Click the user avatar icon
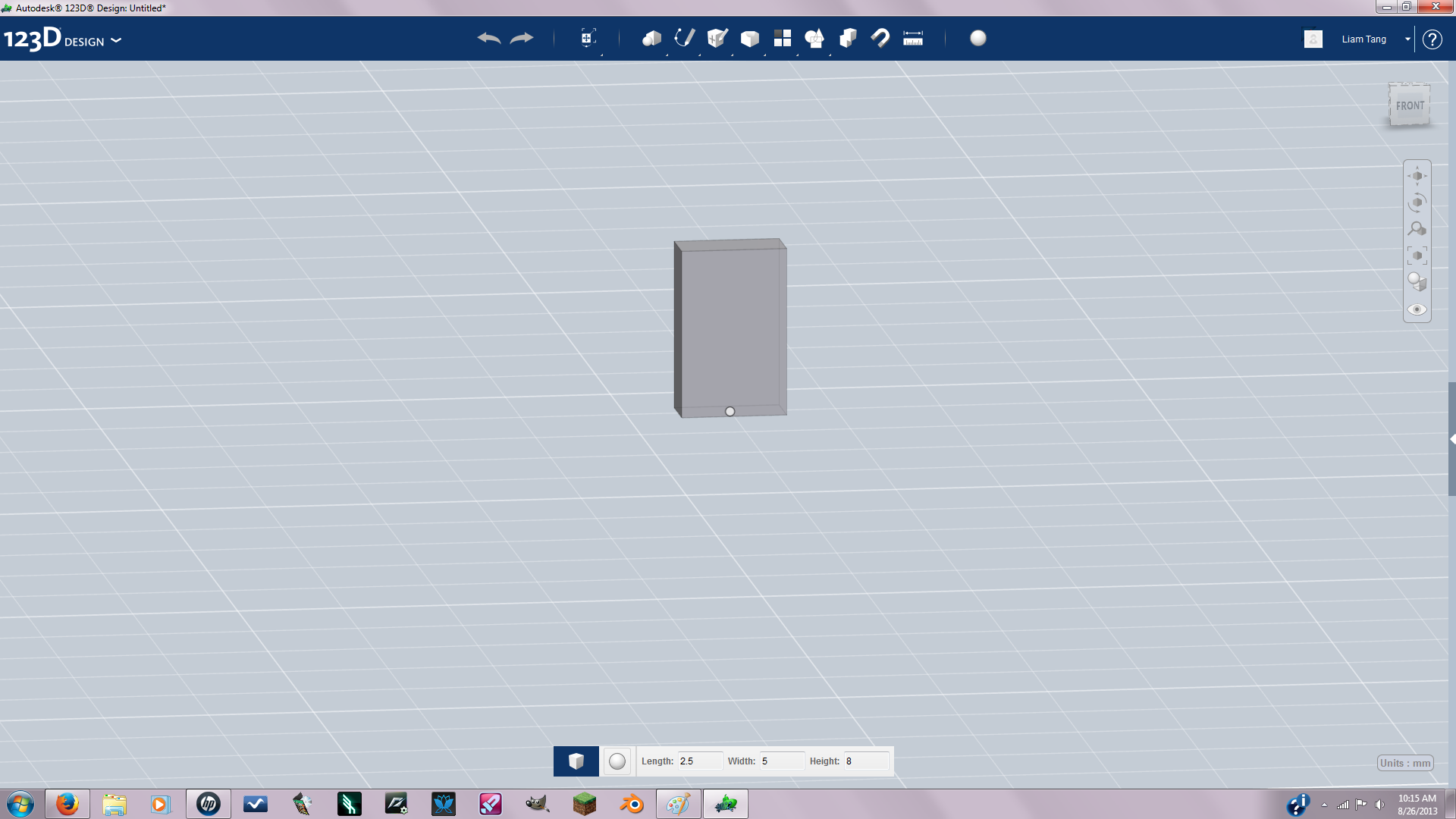The width and height of the screenshot is (1456, 819). 1313,39
